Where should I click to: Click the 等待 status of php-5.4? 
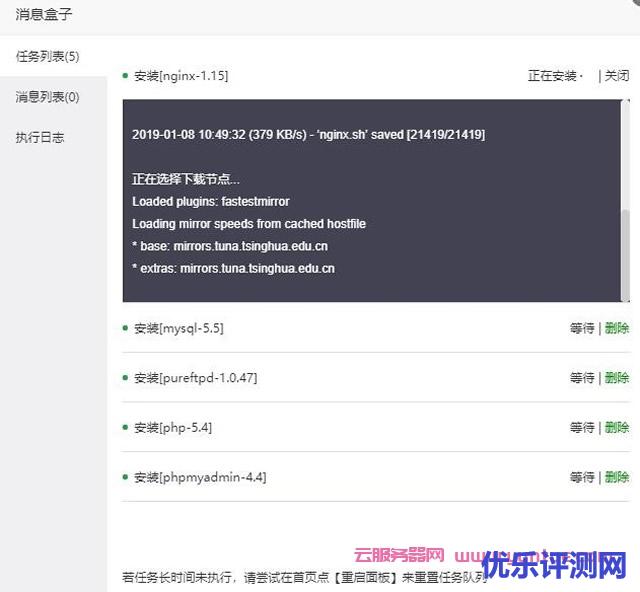click(582, 427)
